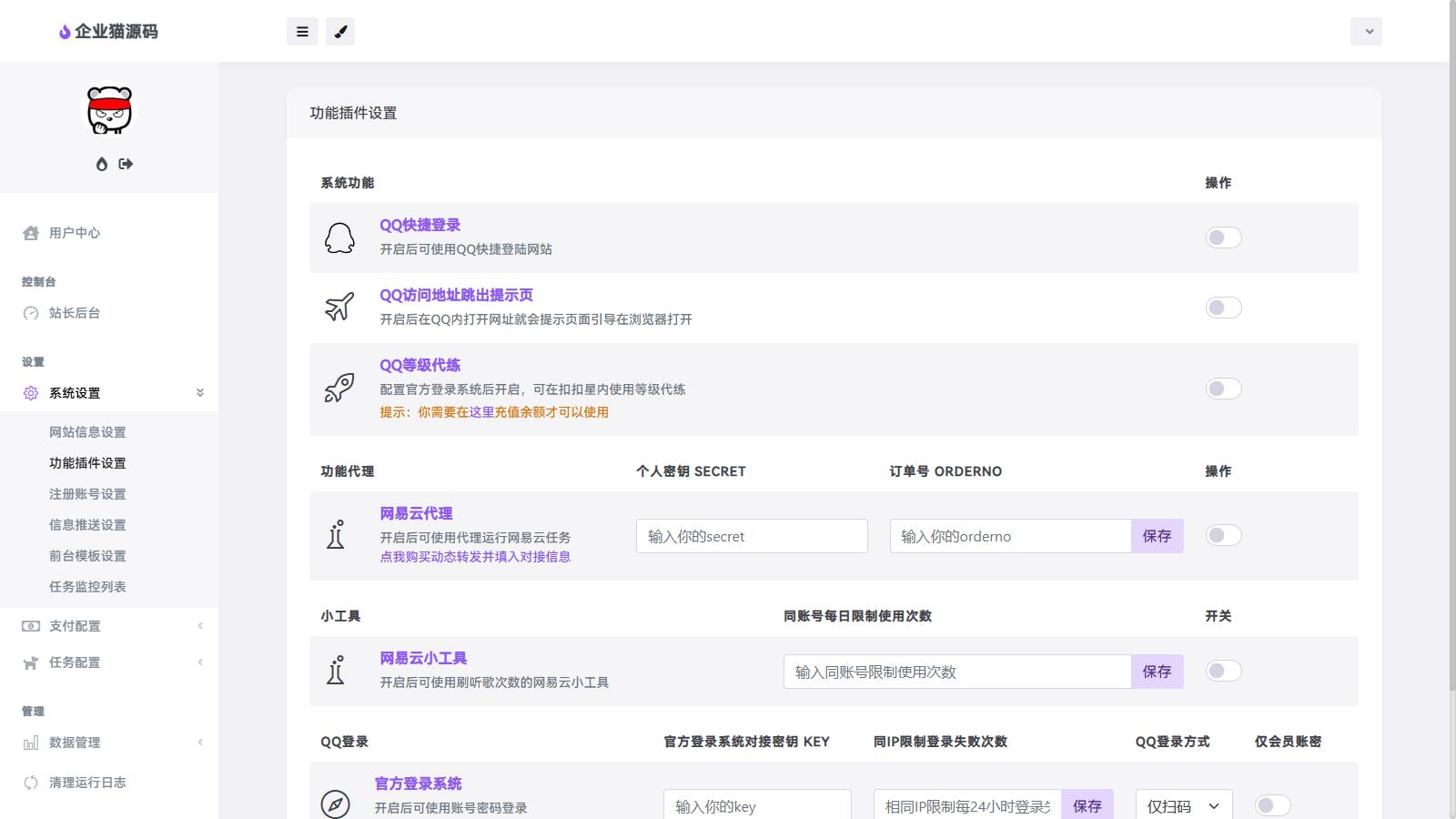This screenshot has width=1456, height=819.
Task: Open the top-right header dropdown arrow
Action: [1366, 32]
